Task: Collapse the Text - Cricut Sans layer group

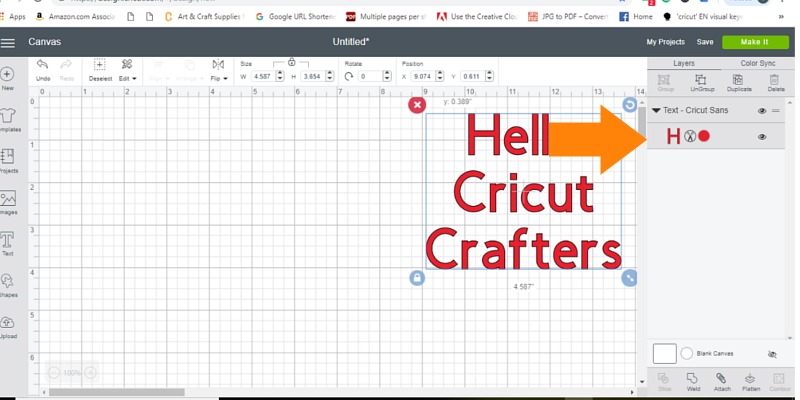Action: coord(656,110)
